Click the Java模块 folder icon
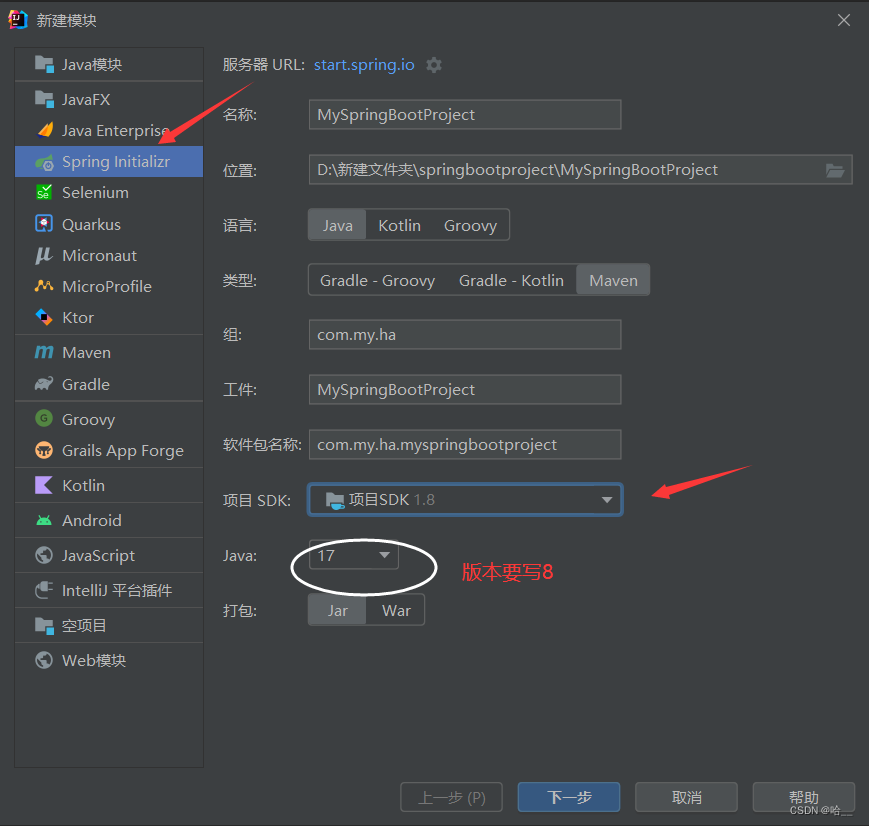The height and width of the screenshot is (826, 869). [44, 64]
